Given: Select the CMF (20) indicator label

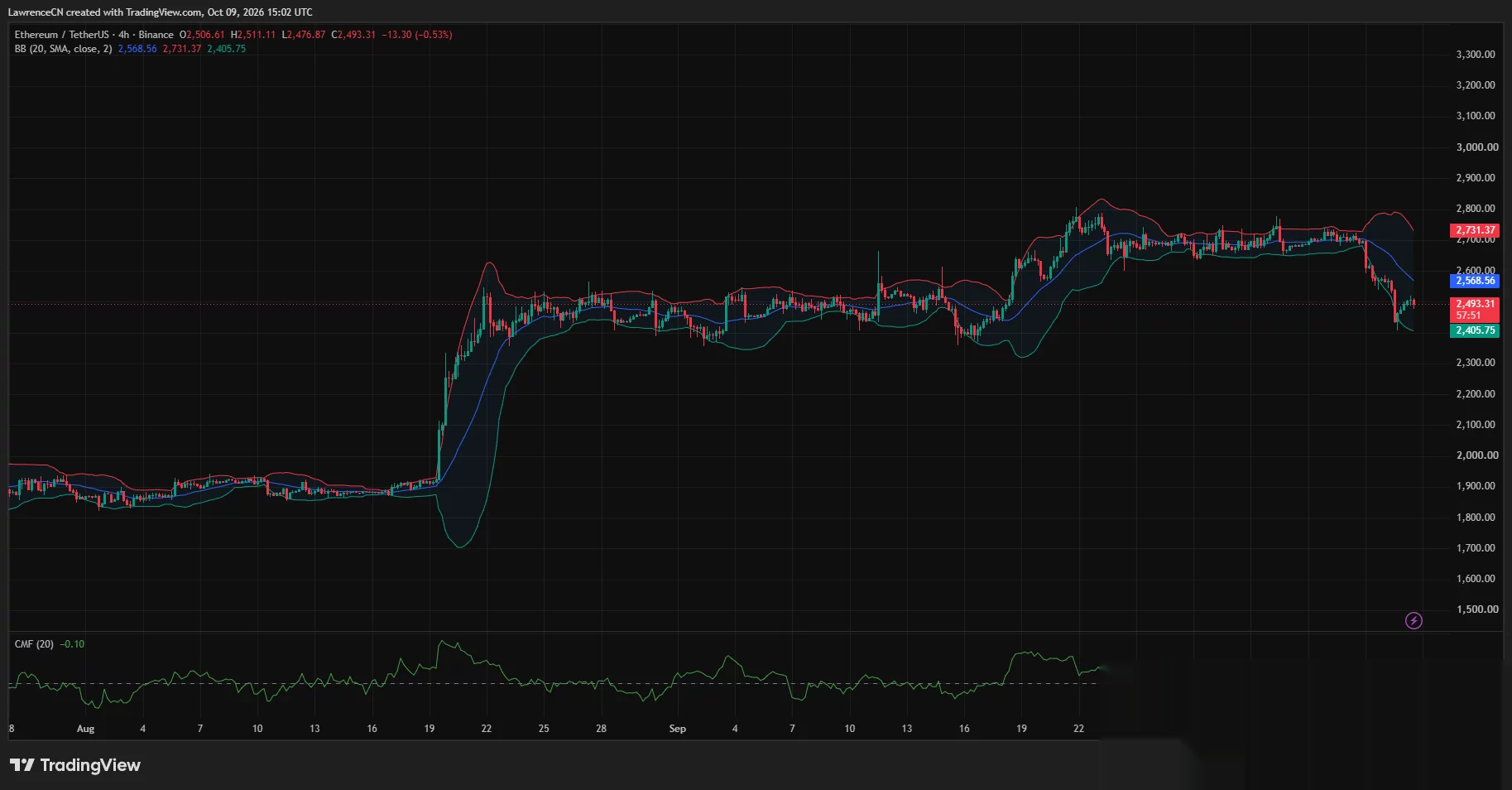Looking at the screenshot, I should click(34, 644).
